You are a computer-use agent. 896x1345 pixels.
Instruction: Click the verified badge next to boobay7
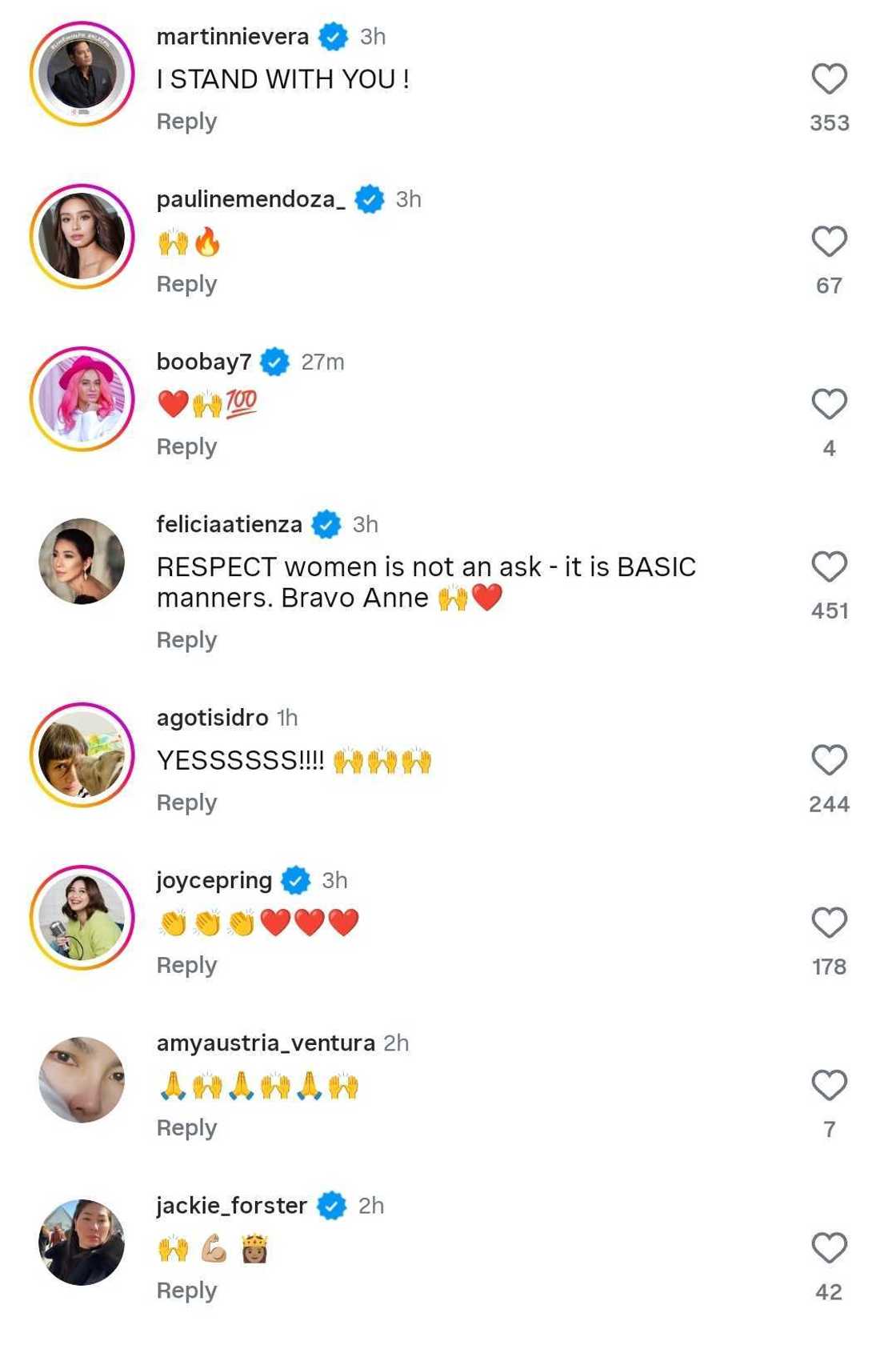pyautogui.click(x=276, y=361)
